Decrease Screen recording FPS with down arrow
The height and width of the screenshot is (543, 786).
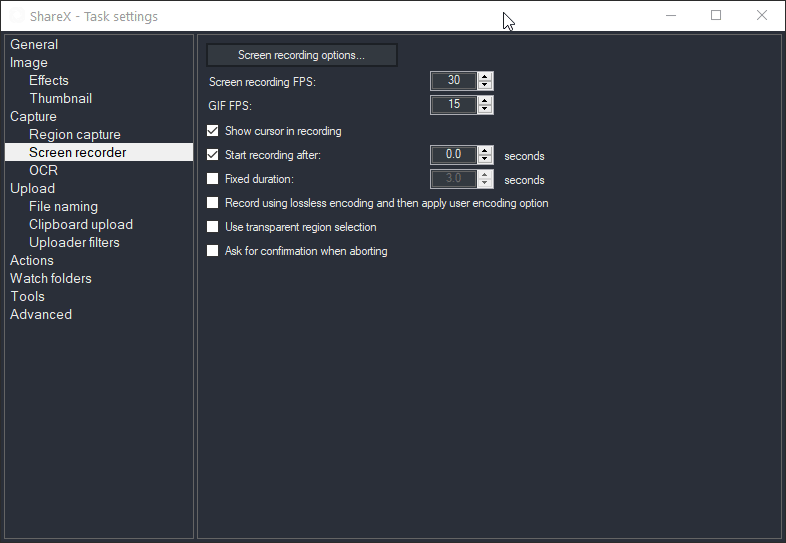pos(485,85)
